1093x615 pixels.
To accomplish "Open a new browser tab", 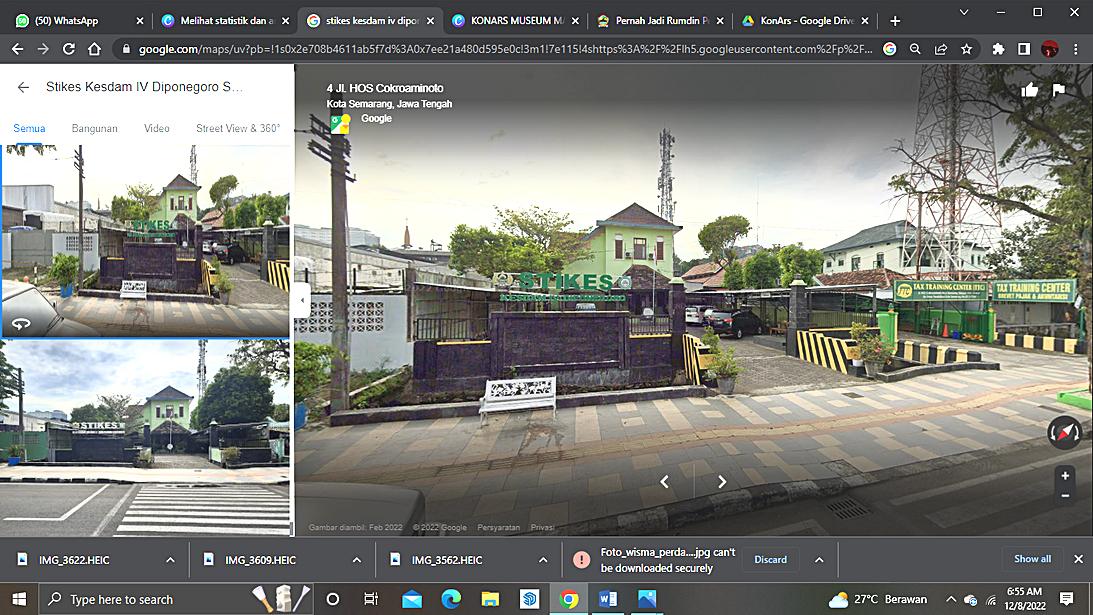I will [x=895, y=21].
